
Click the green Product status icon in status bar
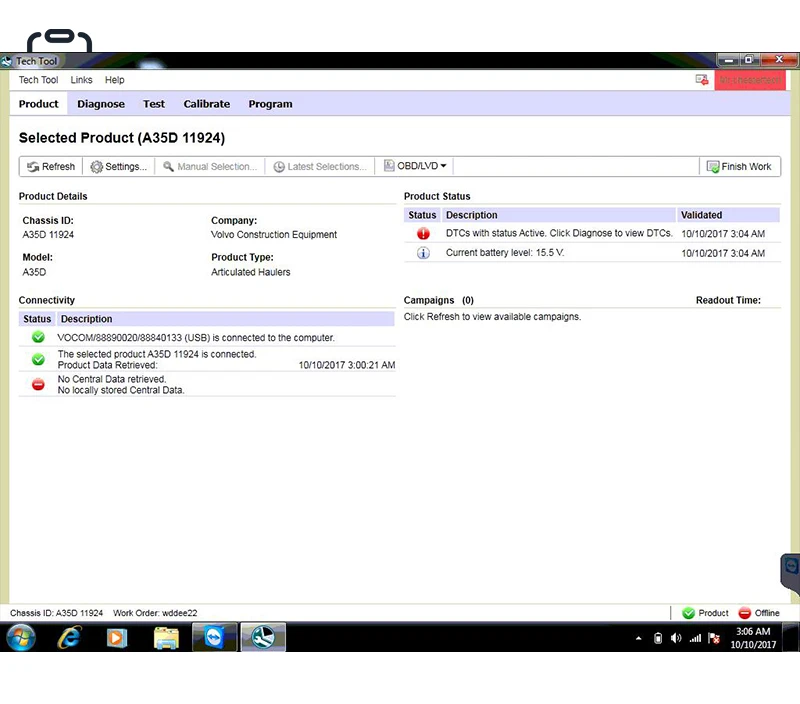[x=688, y=613]
